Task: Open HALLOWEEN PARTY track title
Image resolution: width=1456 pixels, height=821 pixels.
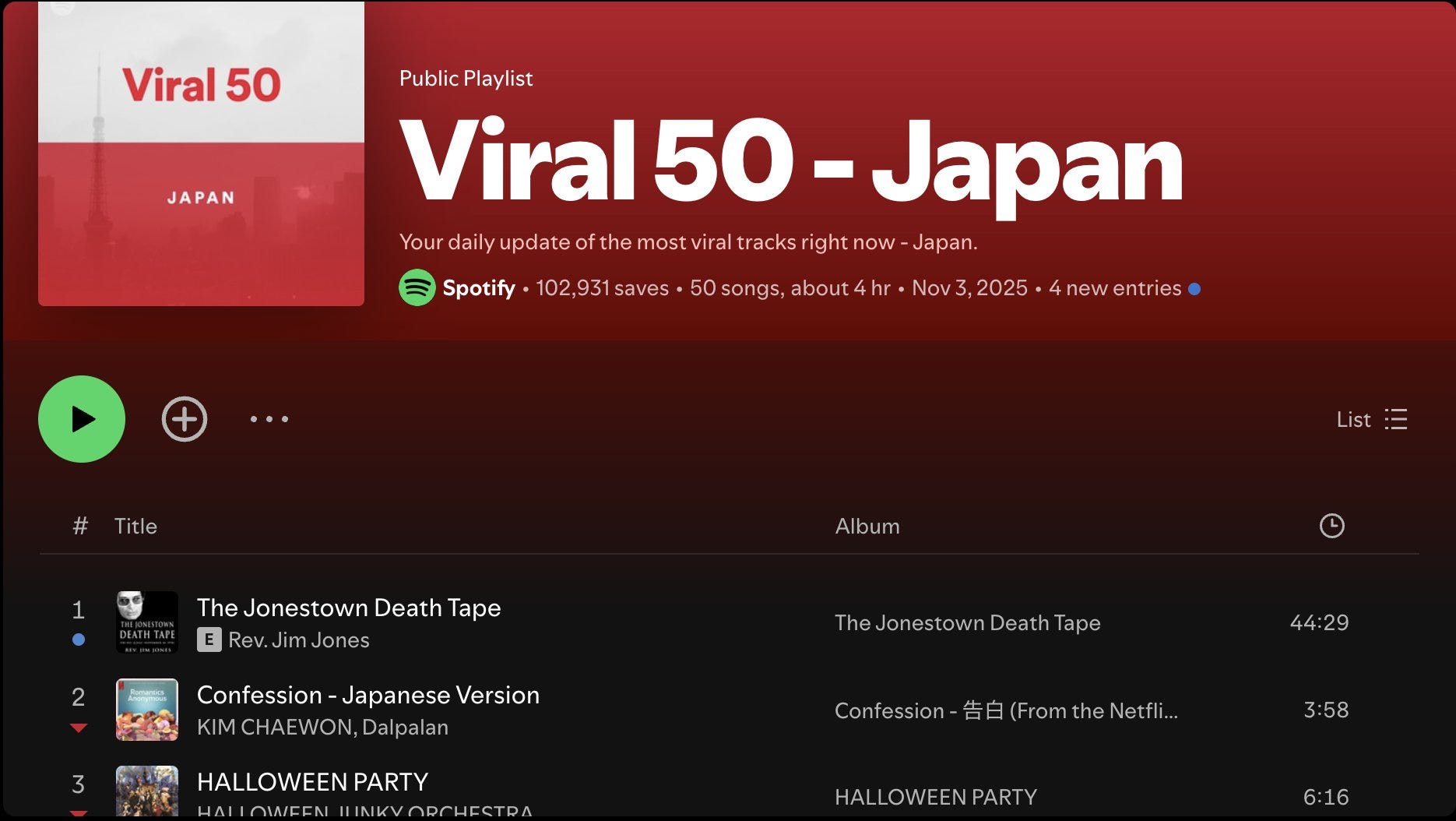Action: 313,782
